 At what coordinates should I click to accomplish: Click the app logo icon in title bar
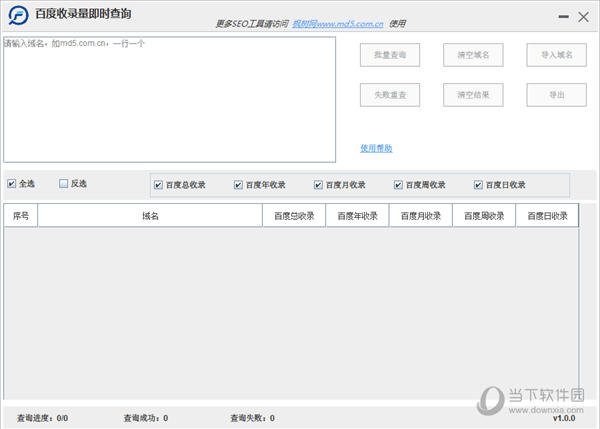[18, 15]
